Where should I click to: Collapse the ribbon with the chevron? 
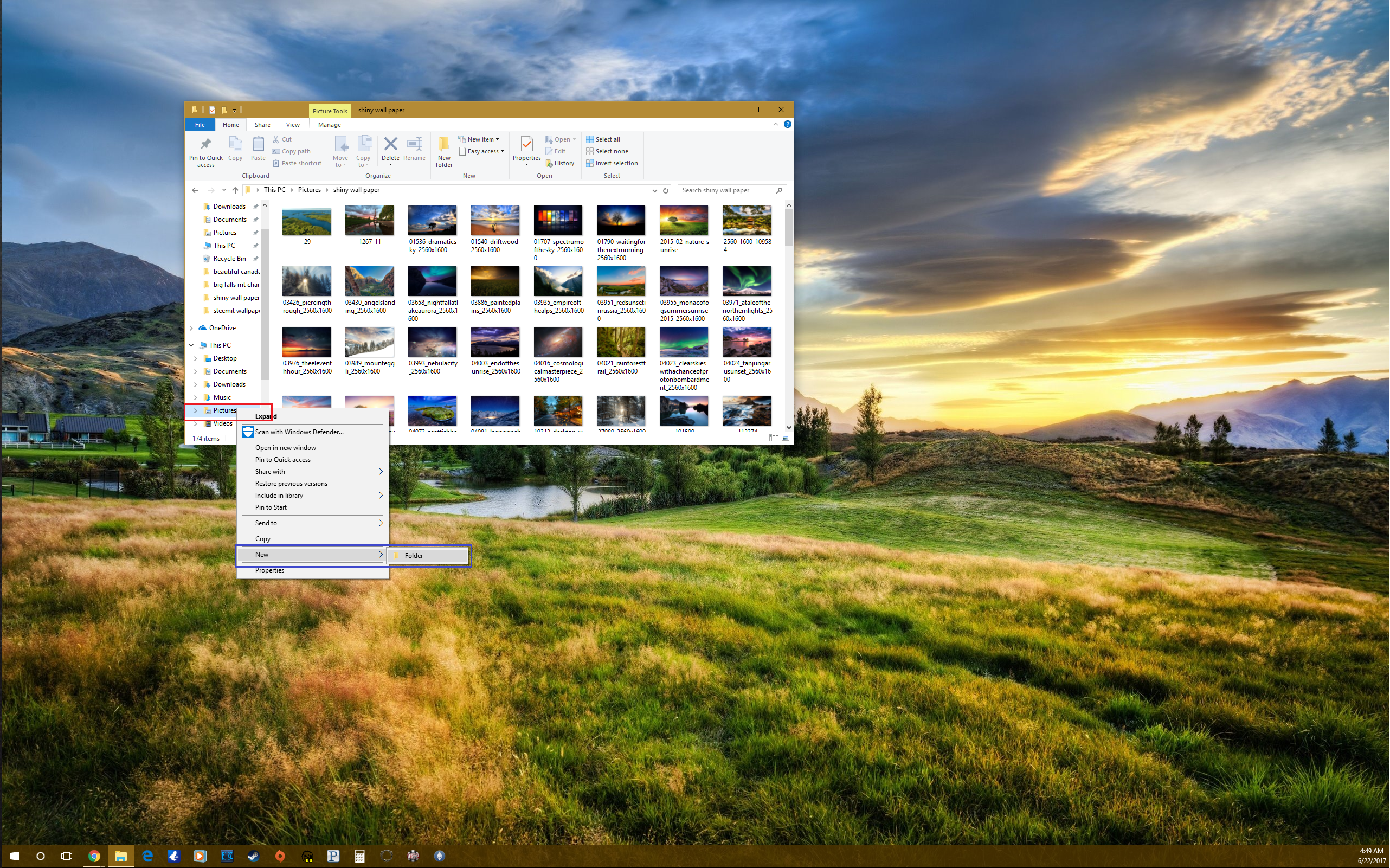click(775, 125)
